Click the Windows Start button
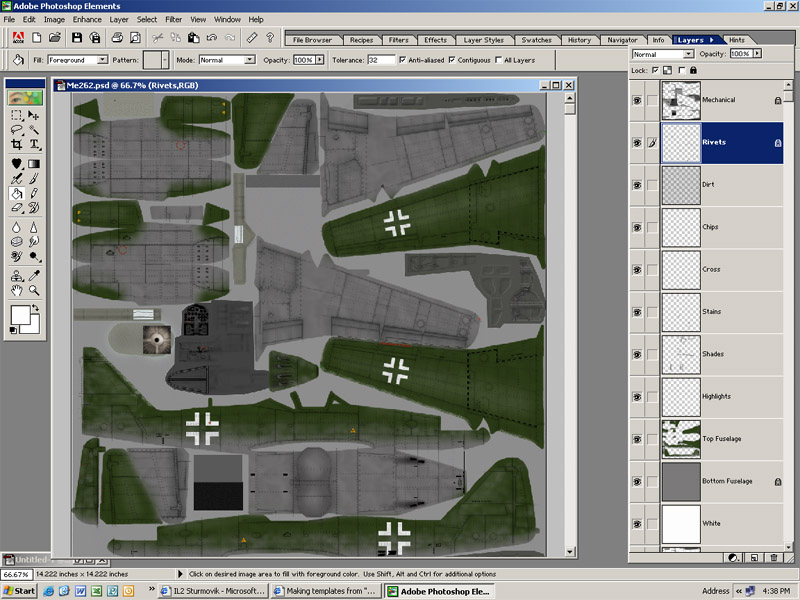 19,591
